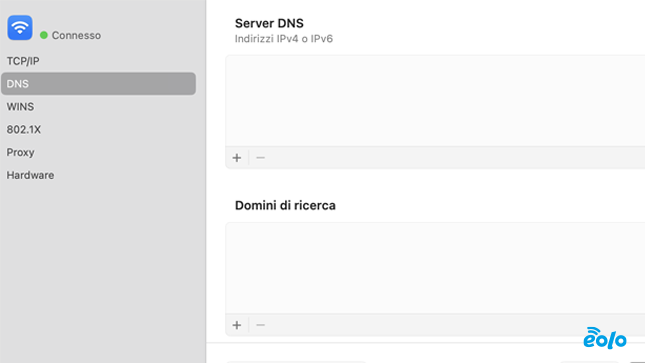Click the Server DNS heading
This screenshot has height=363, width=645.
point(269,23)
